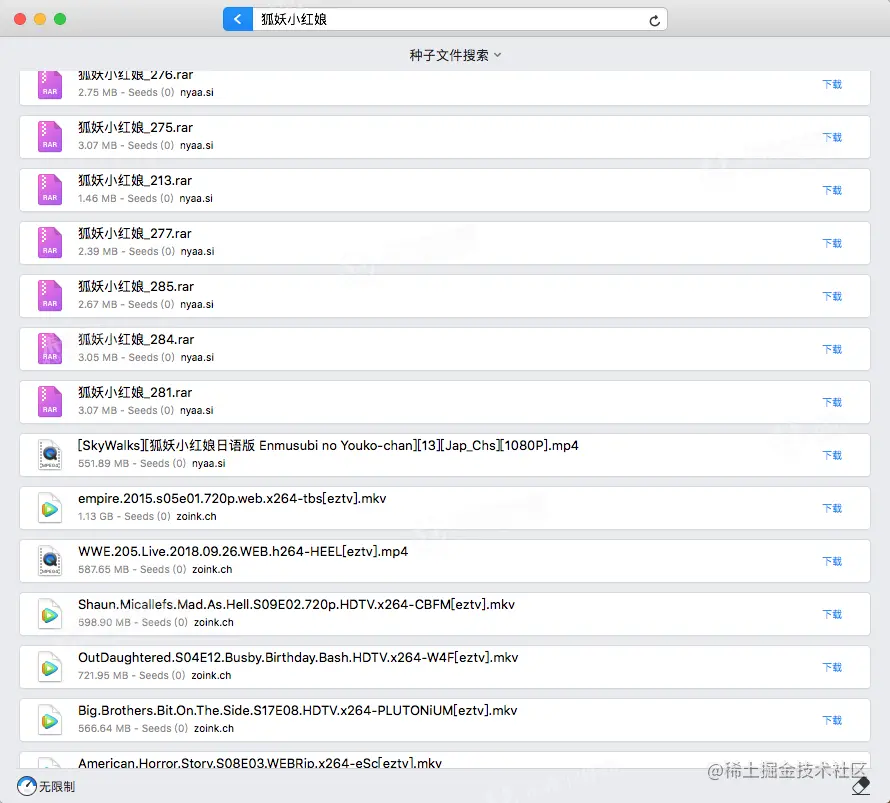This screenshot has height=803, width=890.
Task: Select the title WWE.205.Live.2018.09.26.WEB.h264-HEEL[eztv].mp4
Action: 243,552
